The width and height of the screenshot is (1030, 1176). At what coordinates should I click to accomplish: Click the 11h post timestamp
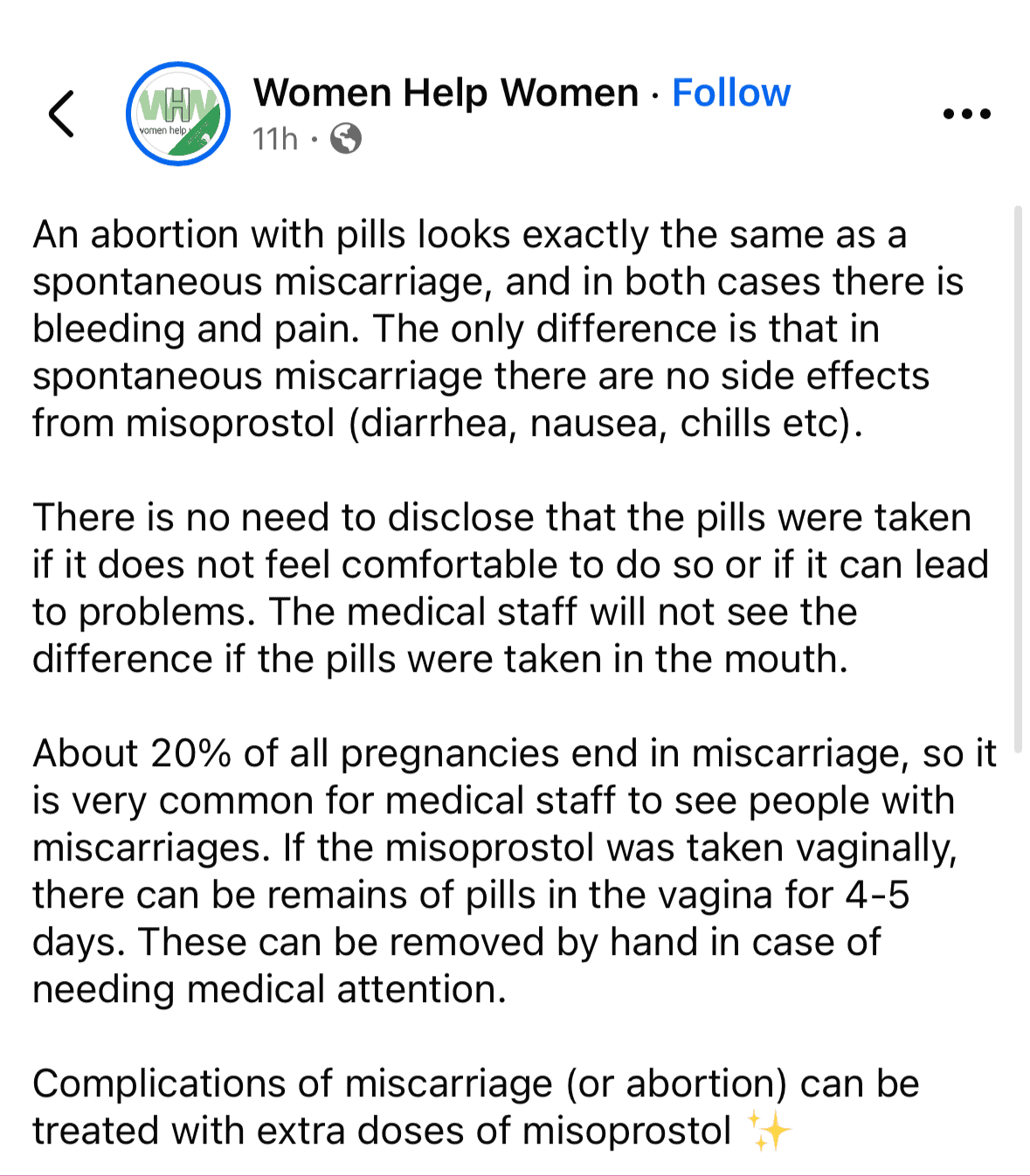(x=275, y=139)
